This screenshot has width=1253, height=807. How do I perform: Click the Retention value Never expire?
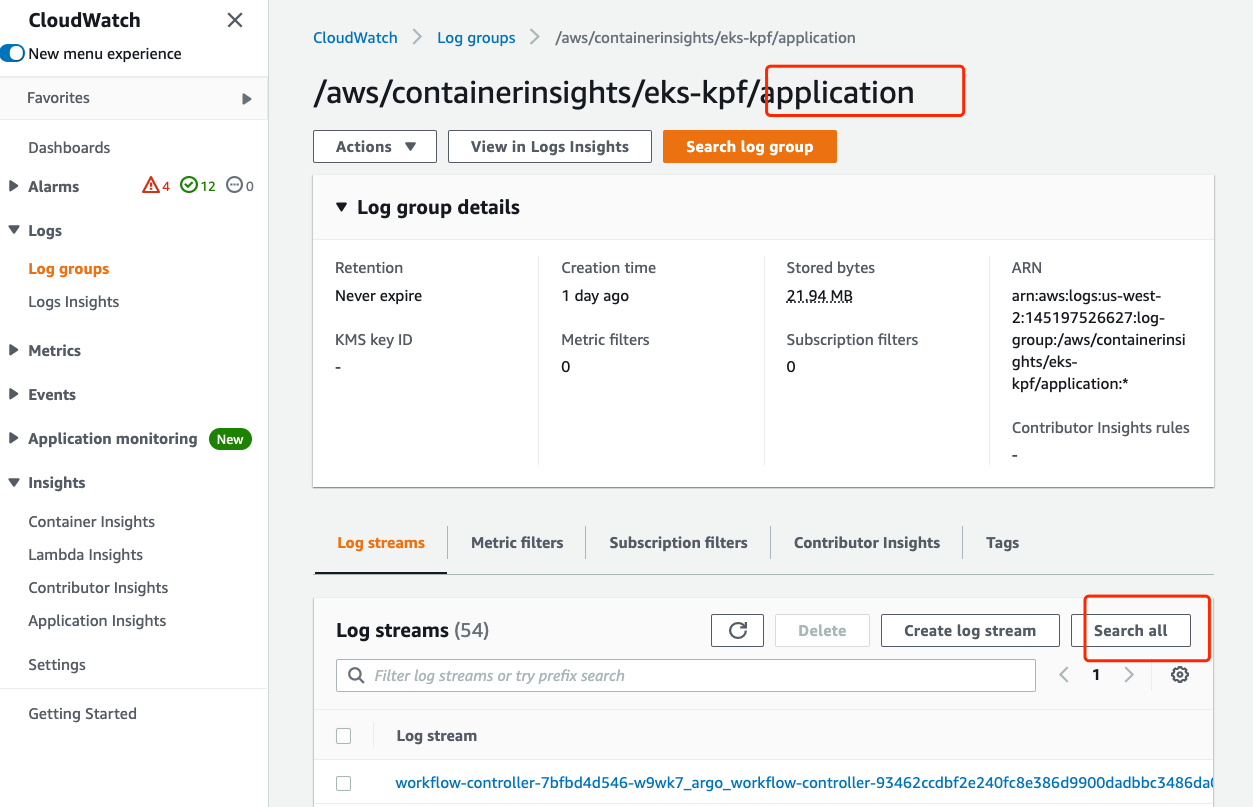point(379,295)
